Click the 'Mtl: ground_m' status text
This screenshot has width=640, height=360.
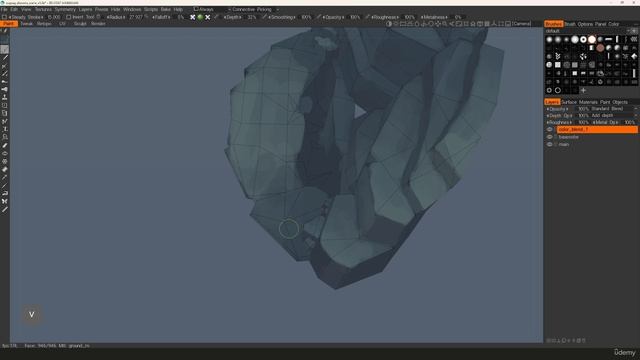[x=74, y=346]
